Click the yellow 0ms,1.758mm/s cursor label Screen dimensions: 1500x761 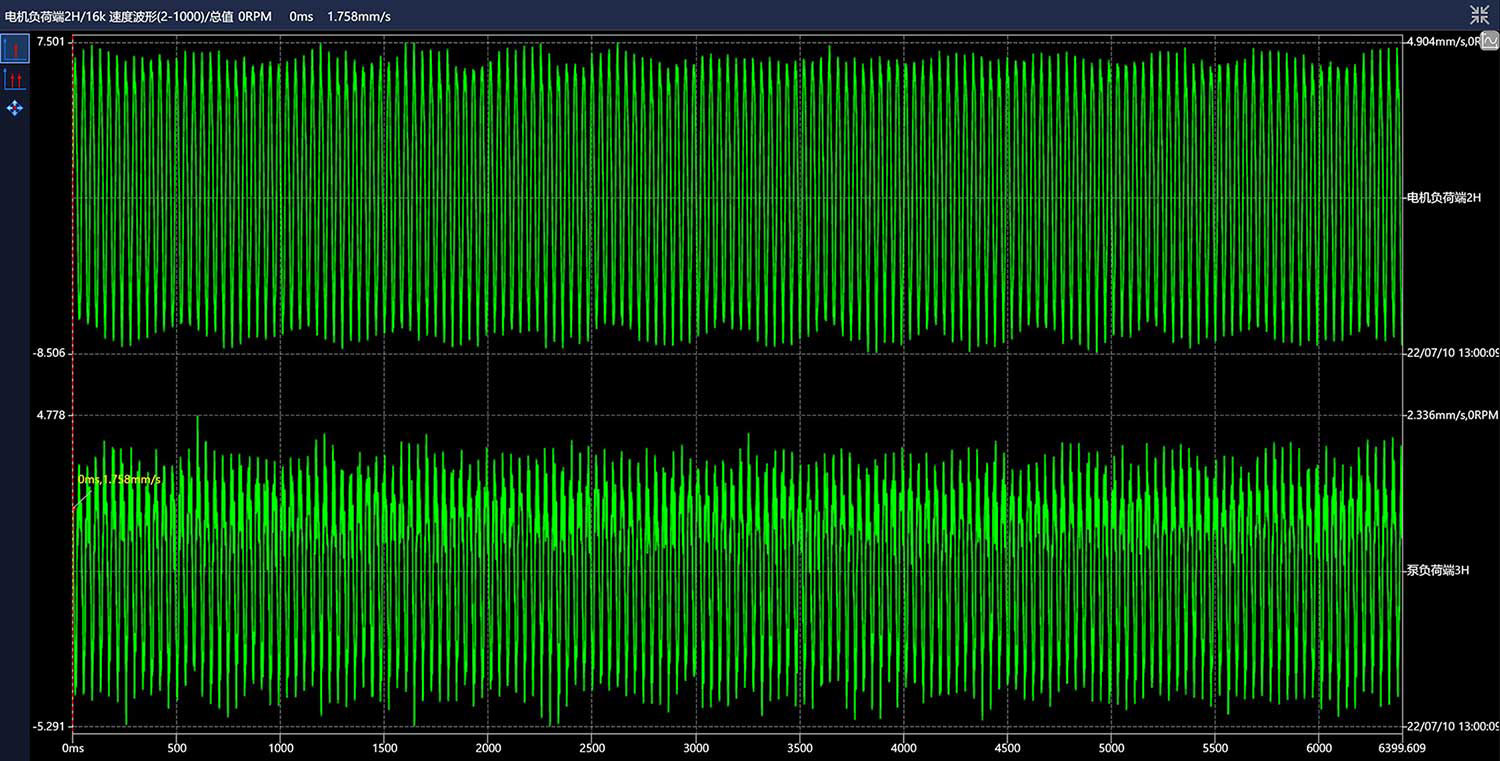coord(119,480)
